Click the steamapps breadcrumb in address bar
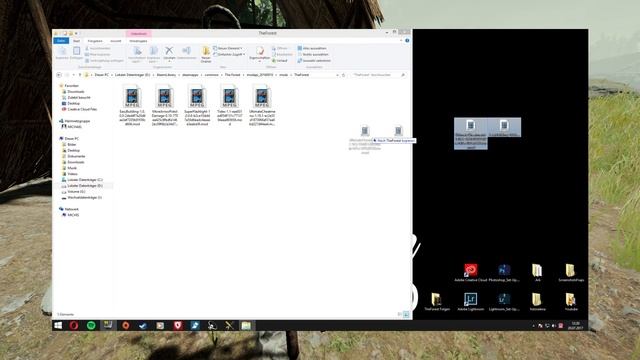 point(190,75)
